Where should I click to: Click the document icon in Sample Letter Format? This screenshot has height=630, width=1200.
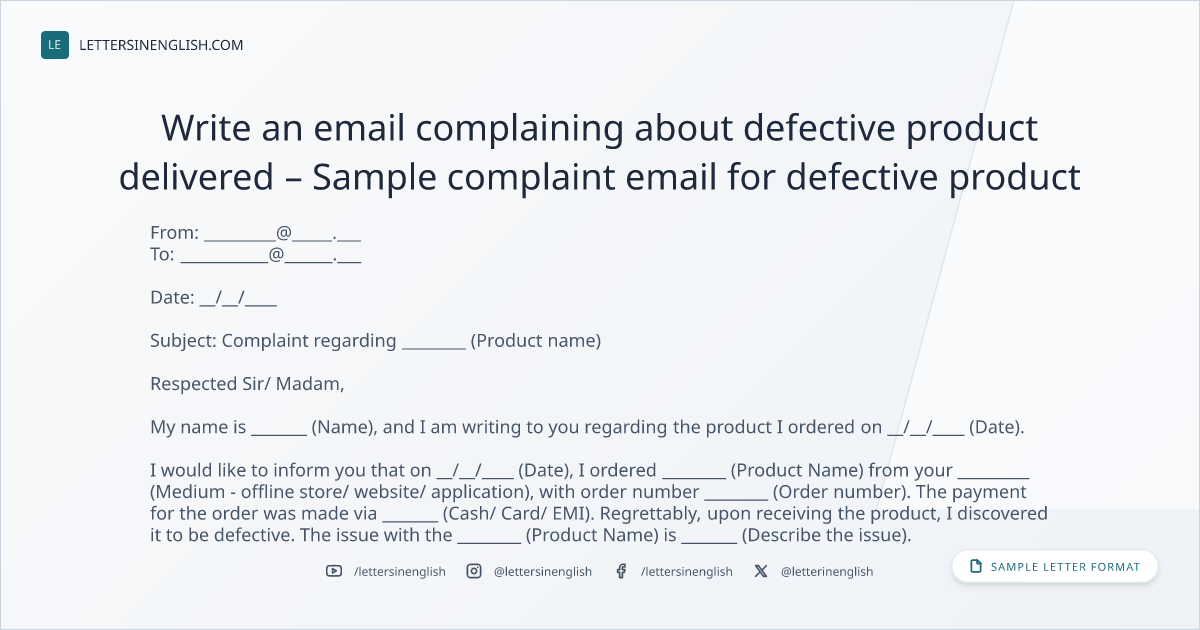(x=976, y=567)
